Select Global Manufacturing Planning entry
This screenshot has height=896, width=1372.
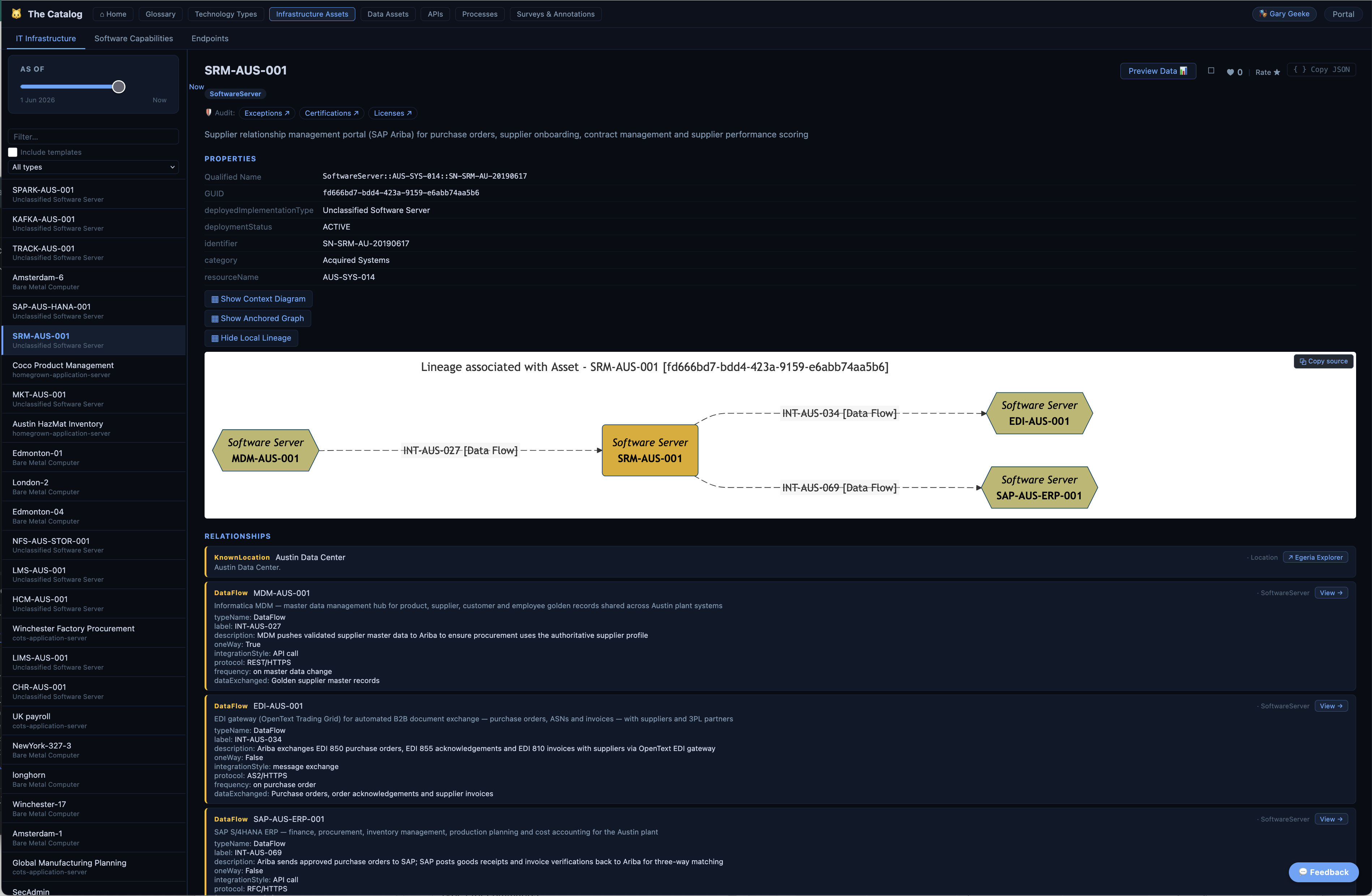[93, 867]
